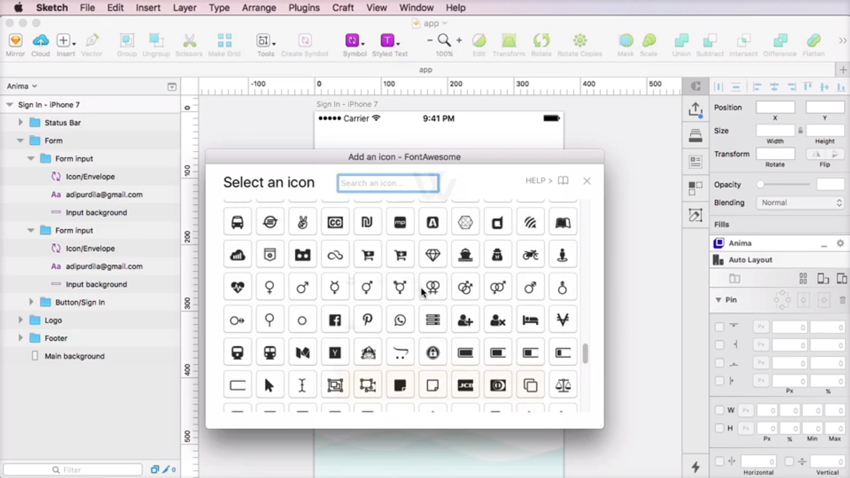Click the Styled Text toolbar icon
Viewport: 850px width, 478px height.
[x=388, y=41]
